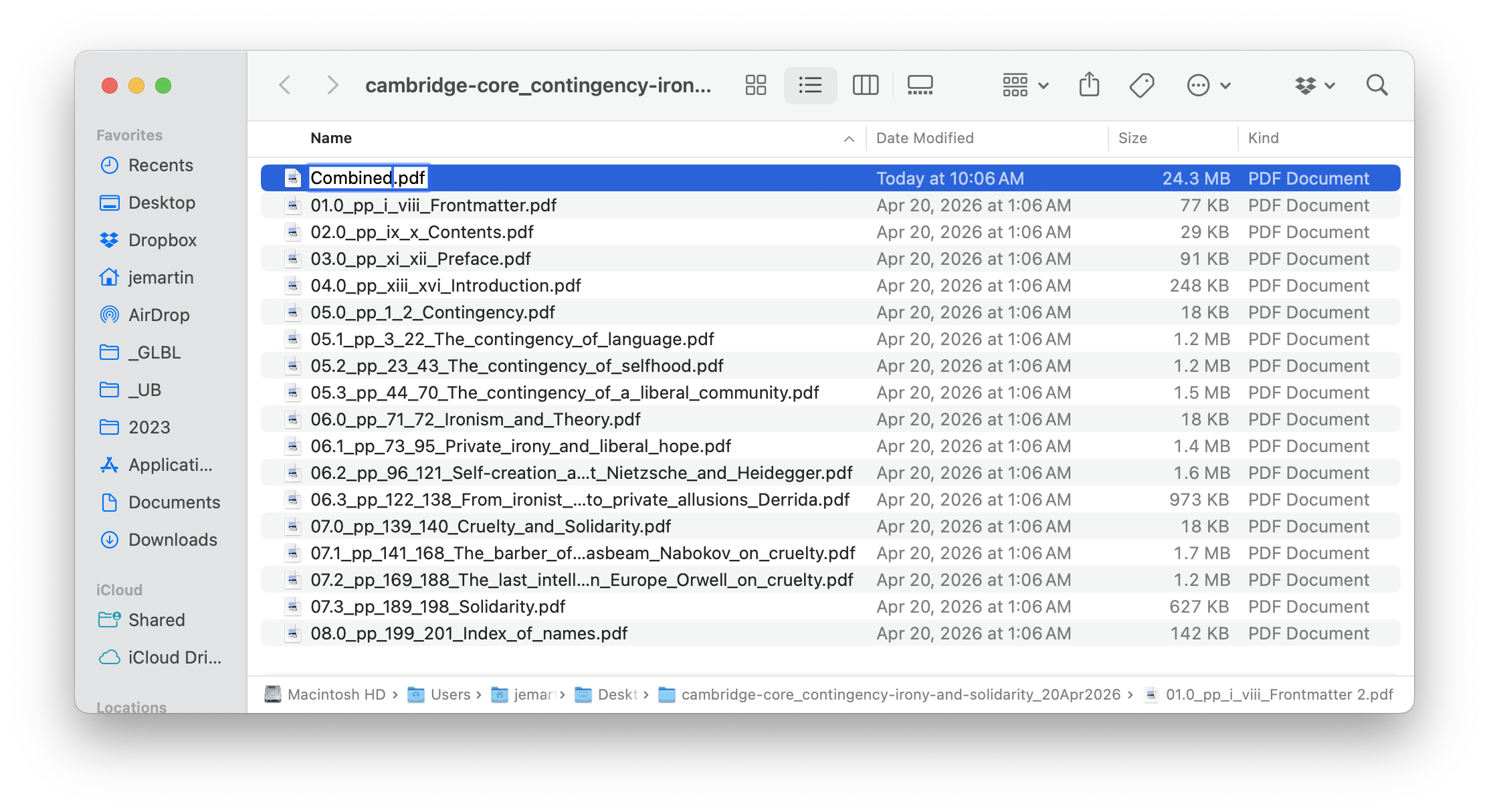
Task: Open the Tags editor icon
Action: click(1141, 85)
